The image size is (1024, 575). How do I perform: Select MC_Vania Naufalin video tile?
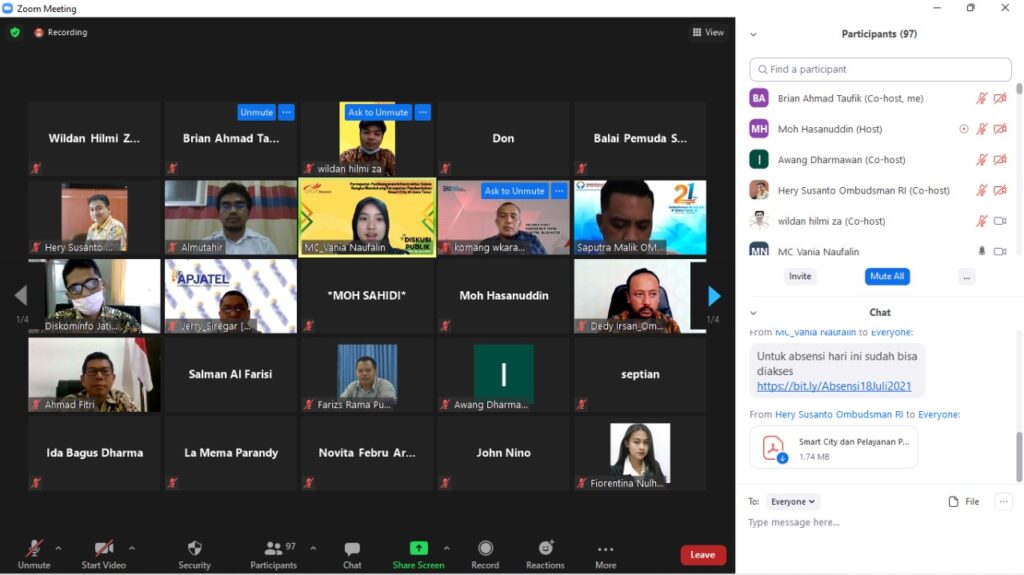coord(367,218)
